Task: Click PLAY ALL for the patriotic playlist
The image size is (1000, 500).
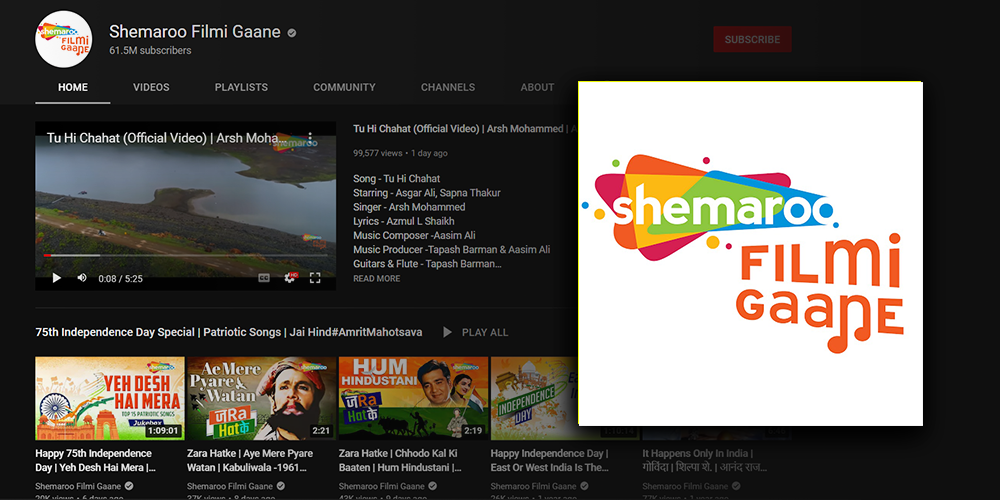Action: (x=475, y=332)
